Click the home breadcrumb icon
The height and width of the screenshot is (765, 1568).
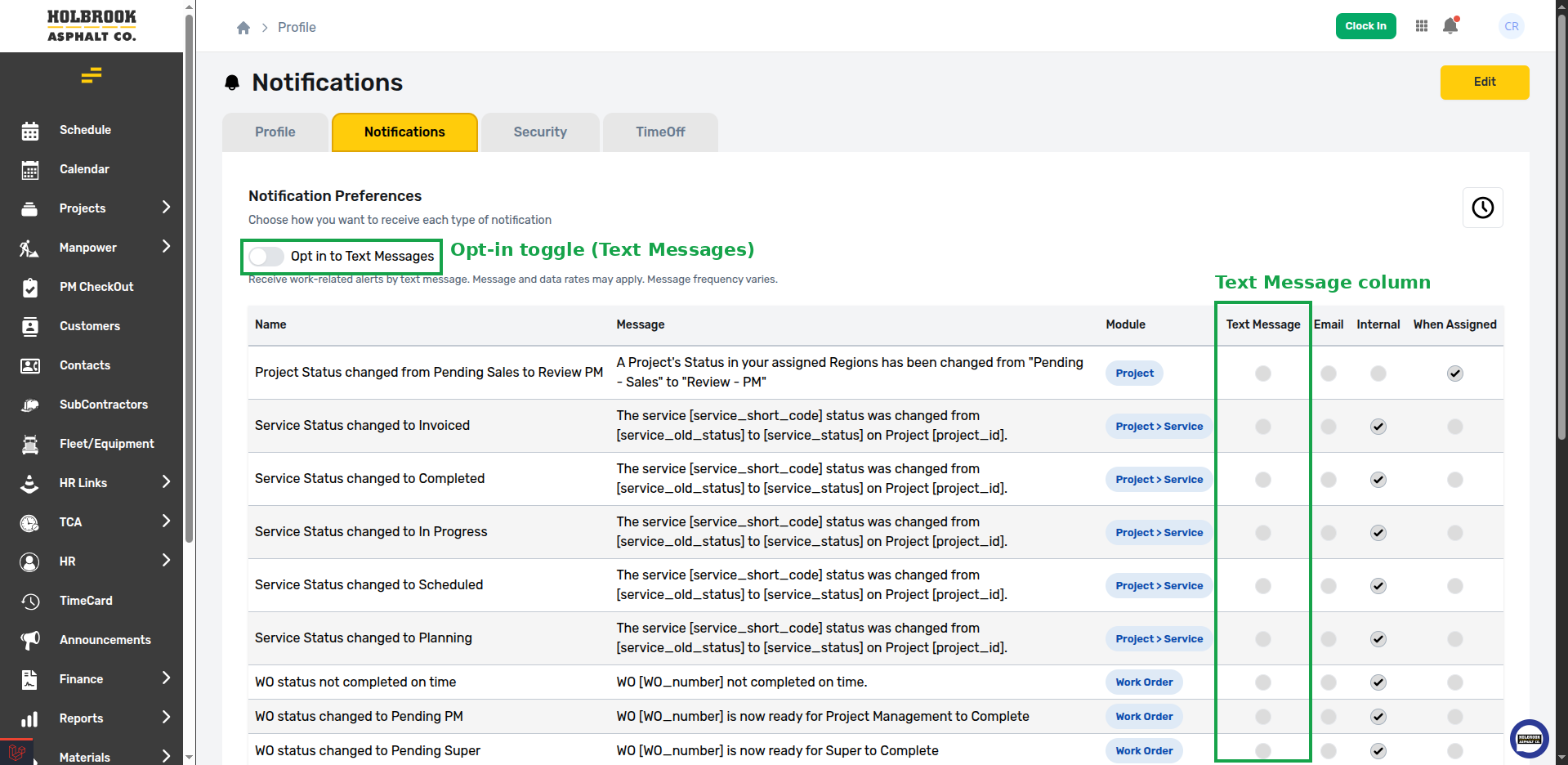click(243, 28)
